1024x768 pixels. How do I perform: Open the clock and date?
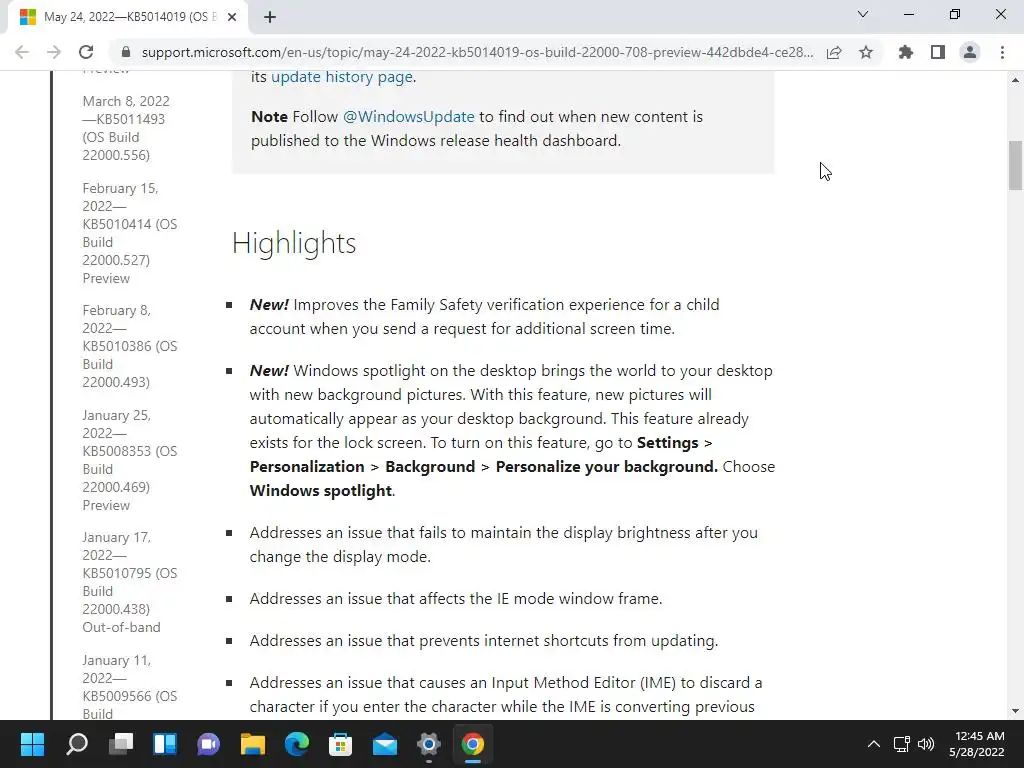click(x=977, y=744)
